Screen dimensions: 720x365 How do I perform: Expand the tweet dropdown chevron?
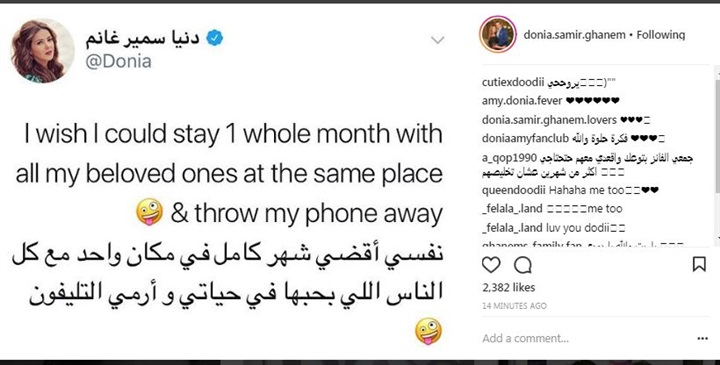[x=438, y=40]
